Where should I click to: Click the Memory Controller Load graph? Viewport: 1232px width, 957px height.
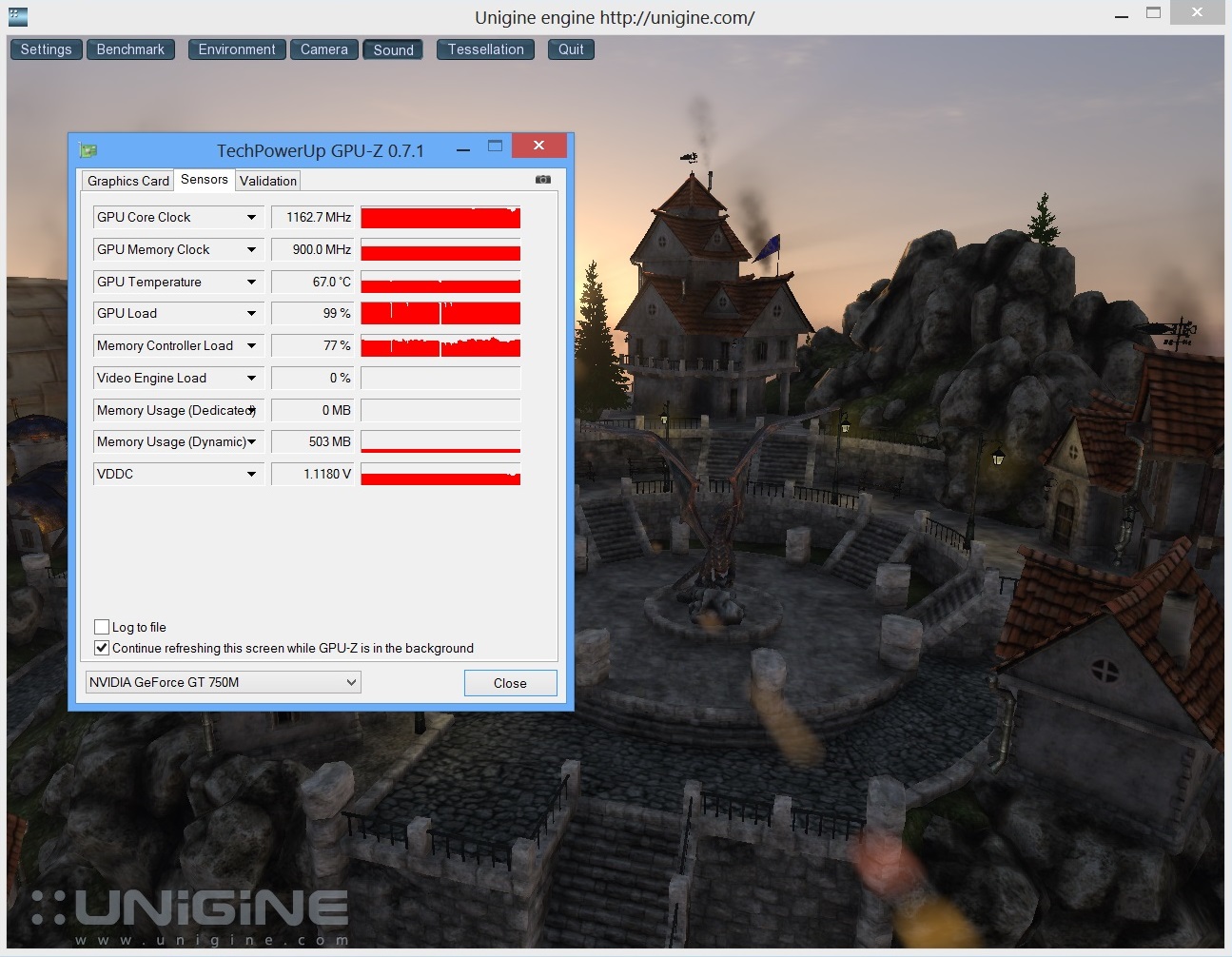(x=440, y=345)
